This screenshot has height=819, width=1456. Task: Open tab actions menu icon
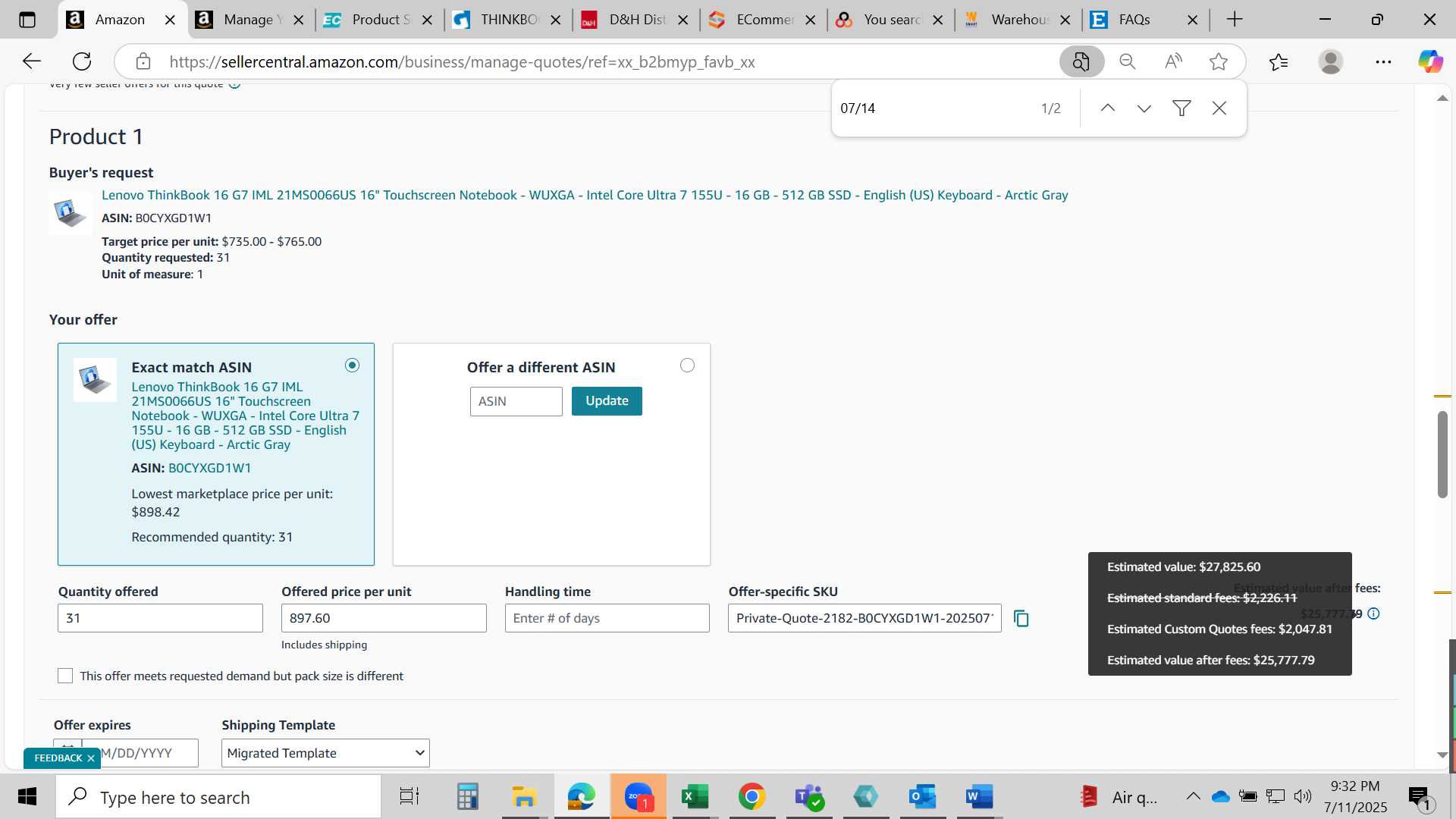(x=27, y=20)
